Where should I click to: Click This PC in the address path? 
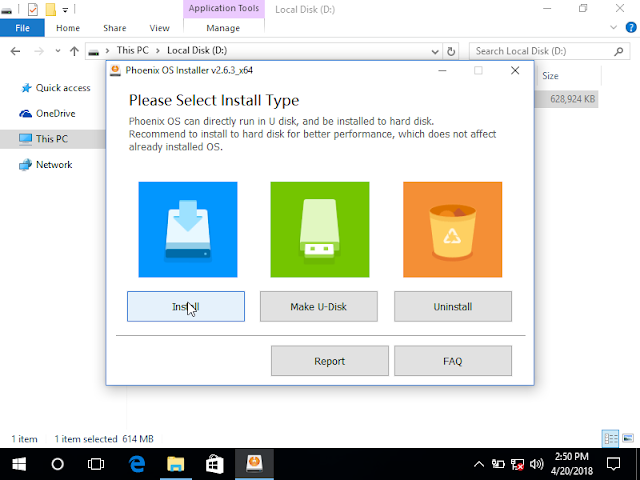pyautogui.click(x=133, y=51)
